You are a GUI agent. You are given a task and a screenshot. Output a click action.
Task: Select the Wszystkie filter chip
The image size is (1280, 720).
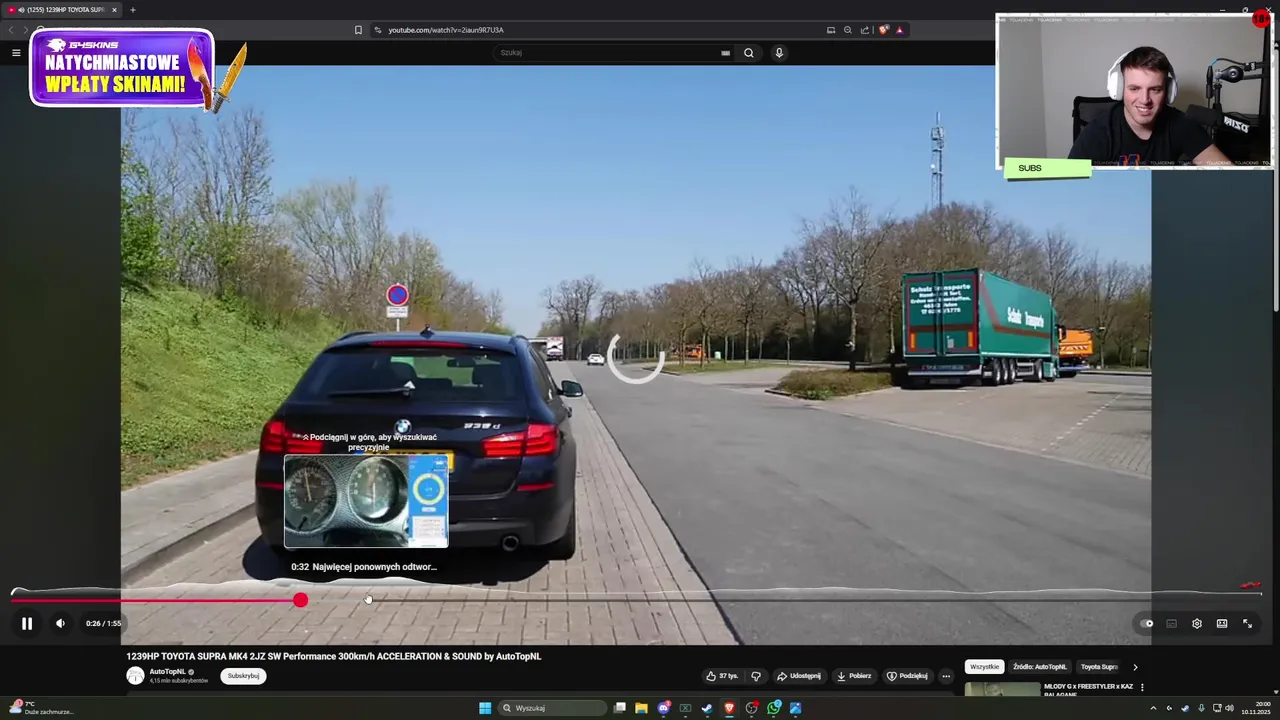pyautogui.click(x=984, y=667)
